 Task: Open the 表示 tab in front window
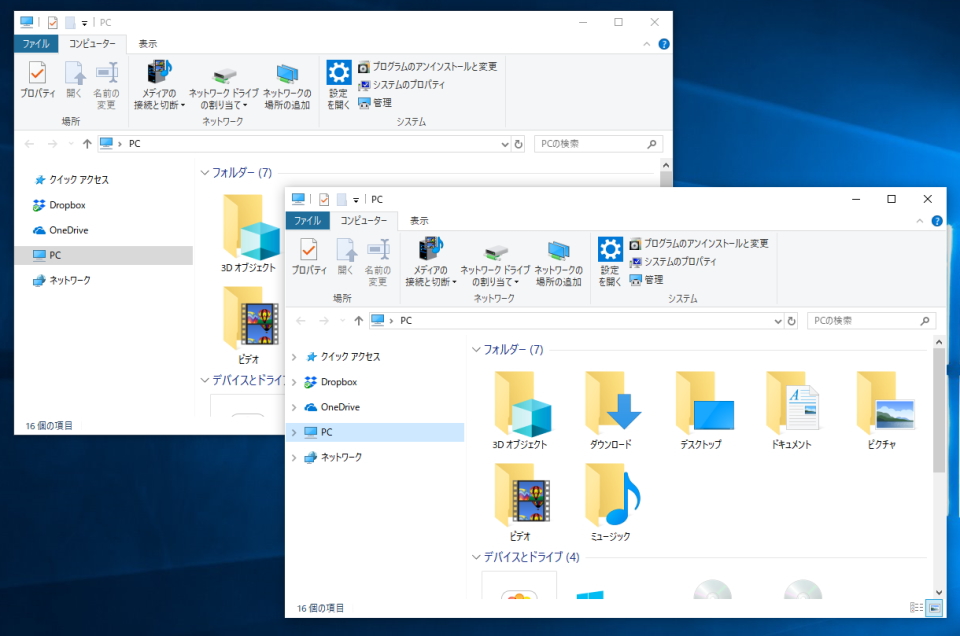[x=419, y=221]
